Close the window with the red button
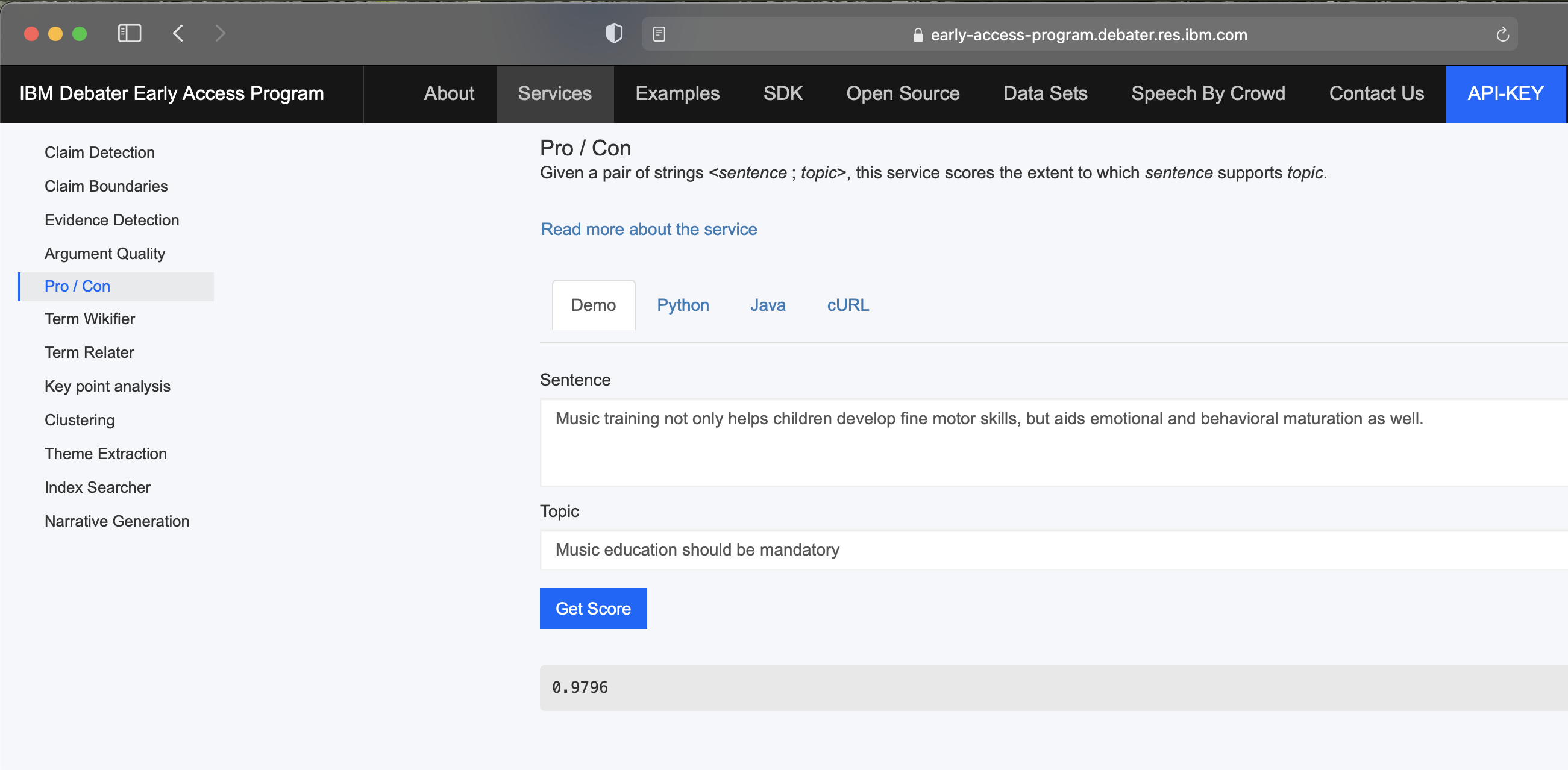This screenshot has width=1568, height=770. (x=31, y=34)
